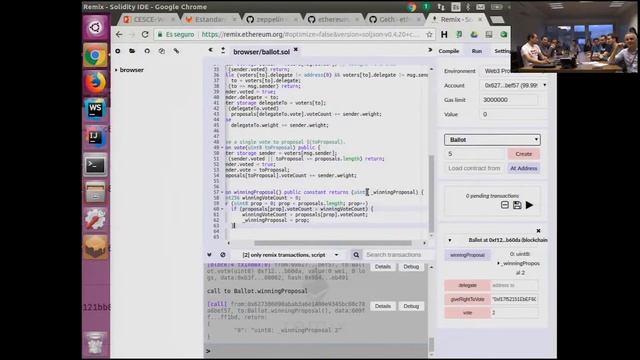This screenshot has height=360, width=640.
Task: Copy files to another instance icon
Action: point(162,51)
